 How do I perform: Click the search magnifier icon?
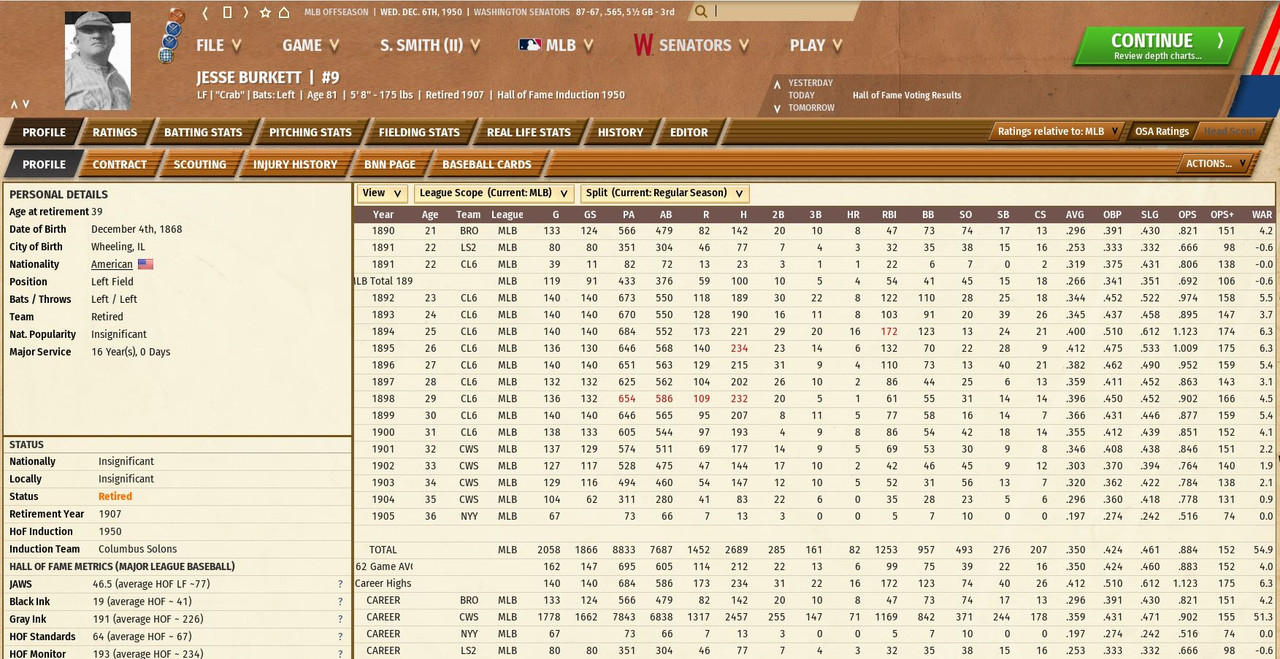(701, 12)
